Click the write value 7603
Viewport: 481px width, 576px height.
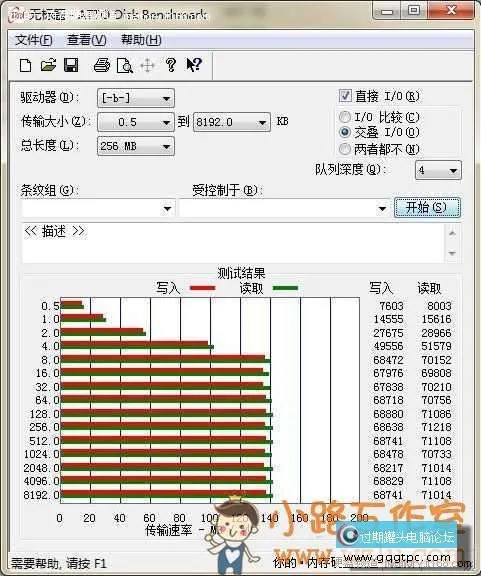pyautogui.click(x=391, y=306)
